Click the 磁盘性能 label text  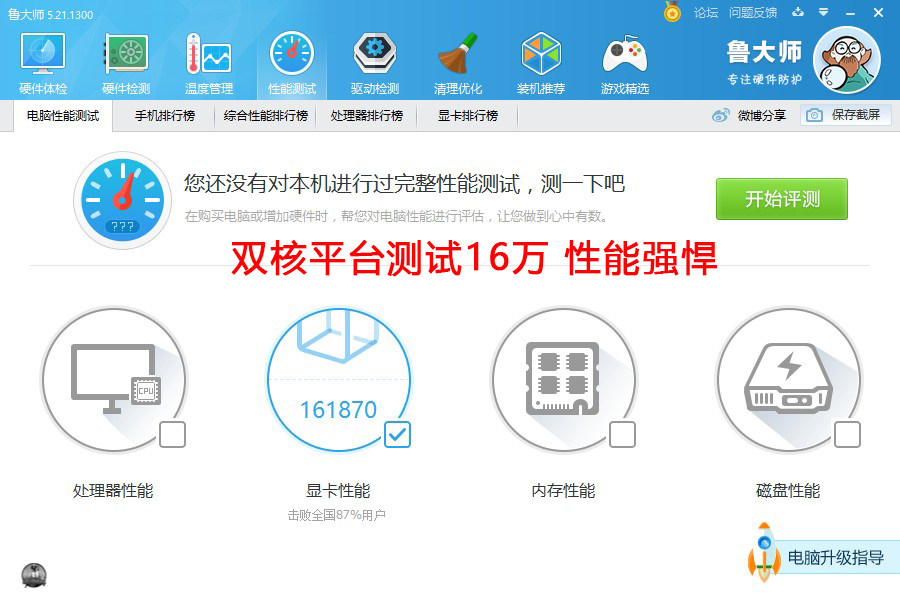pyautogui.click(x=788, y=491)
